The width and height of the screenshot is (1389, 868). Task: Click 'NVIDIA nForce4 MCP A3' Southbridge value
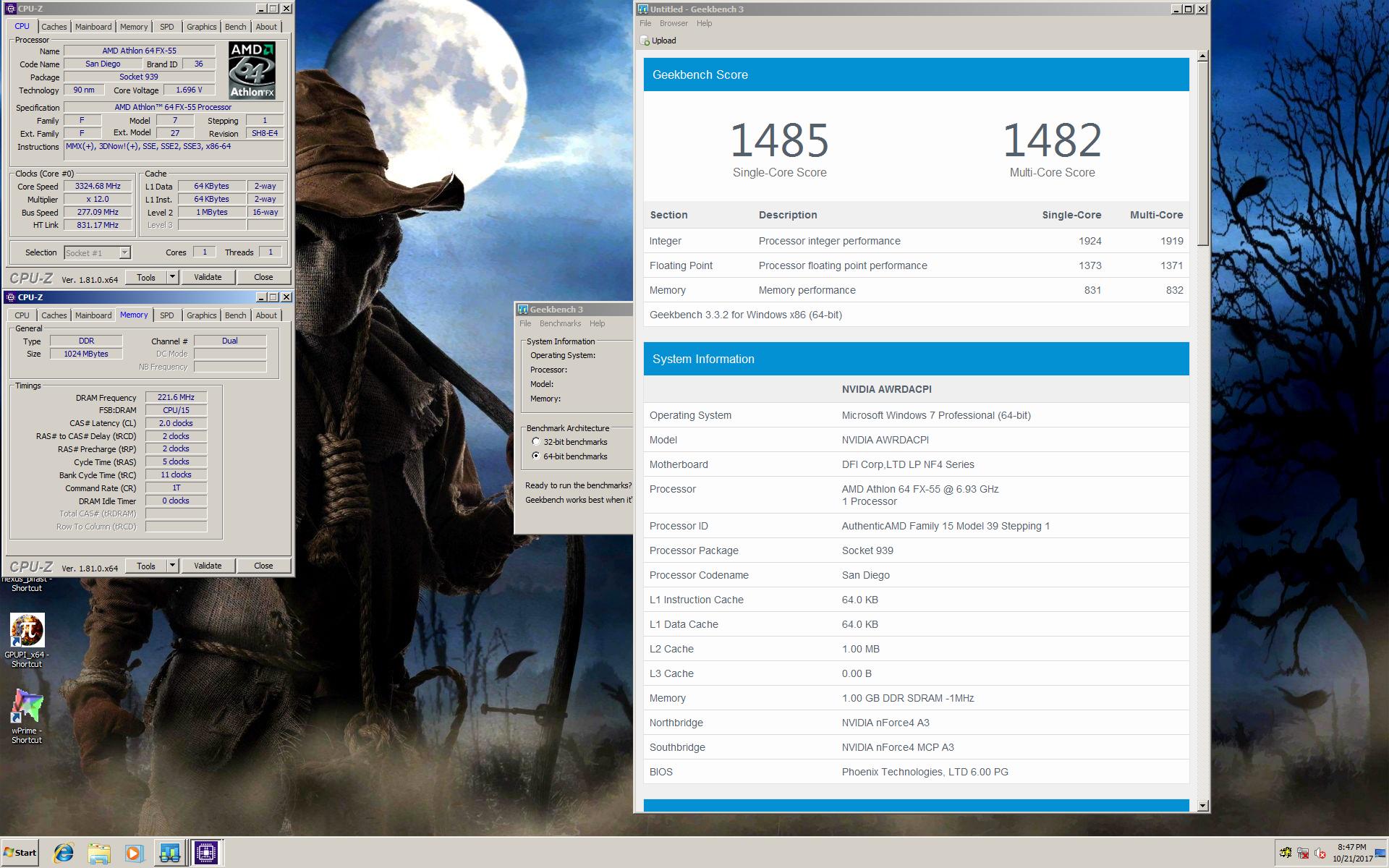(x=897, y=747)
